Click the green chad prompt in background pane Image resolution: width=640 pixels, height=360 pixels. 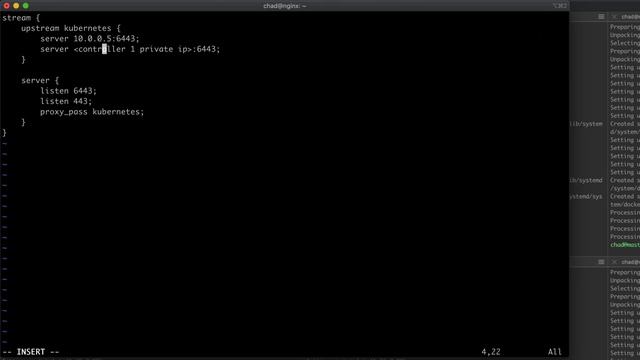point(625,245)
